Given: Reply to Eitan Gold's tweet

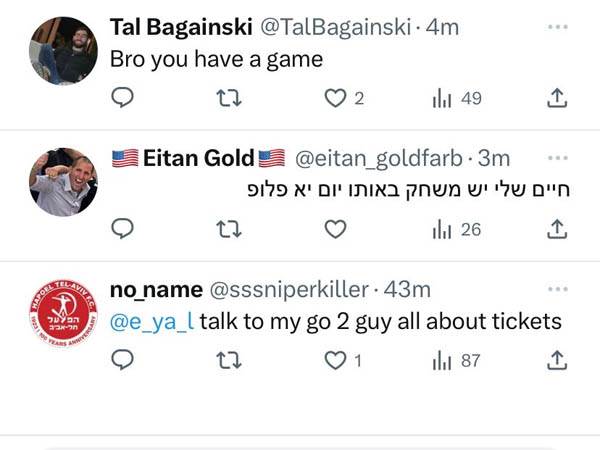Looking at the screenshot, I should pyautogui.click(x=122, y=229).
